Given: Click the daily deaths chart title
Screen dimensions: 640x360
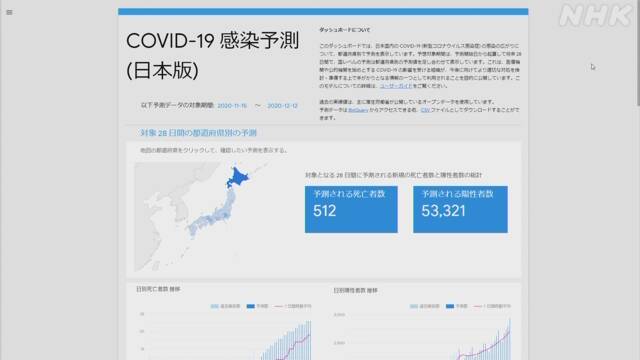Looking at the screenshot, I should click(158, 289).
